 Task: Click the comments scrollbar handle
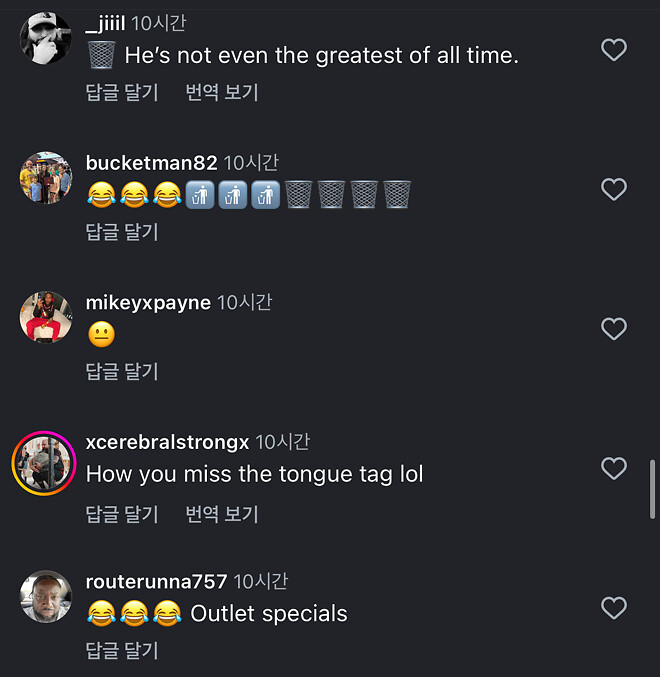(652, 488)
